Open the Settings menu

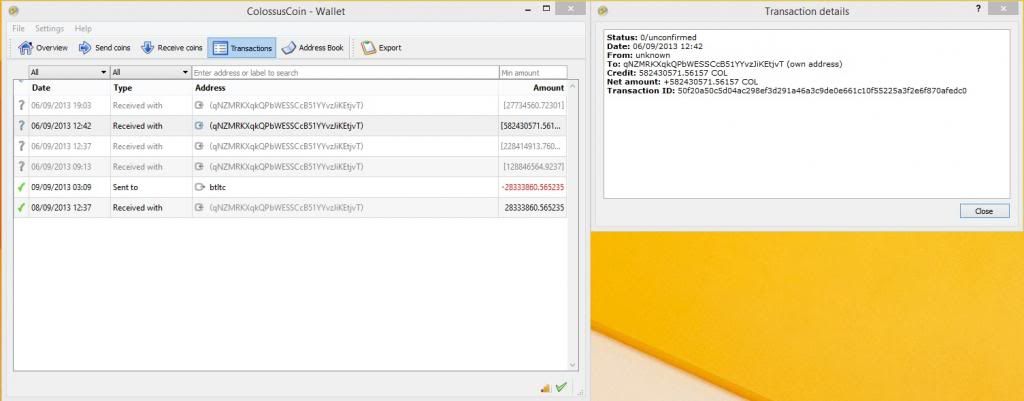(x=50, y=29)
